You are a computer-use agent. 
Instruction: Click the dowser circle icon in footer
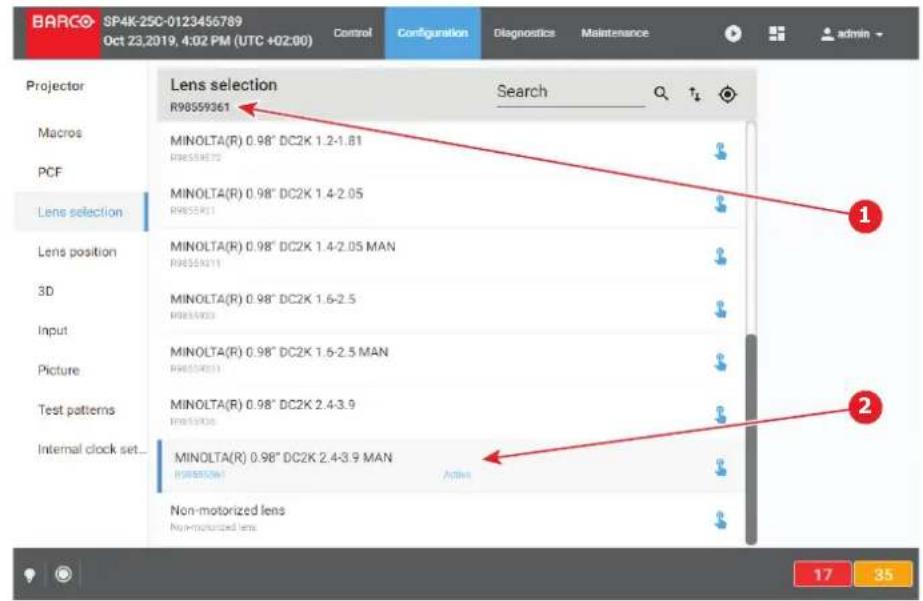coord(64,574)
